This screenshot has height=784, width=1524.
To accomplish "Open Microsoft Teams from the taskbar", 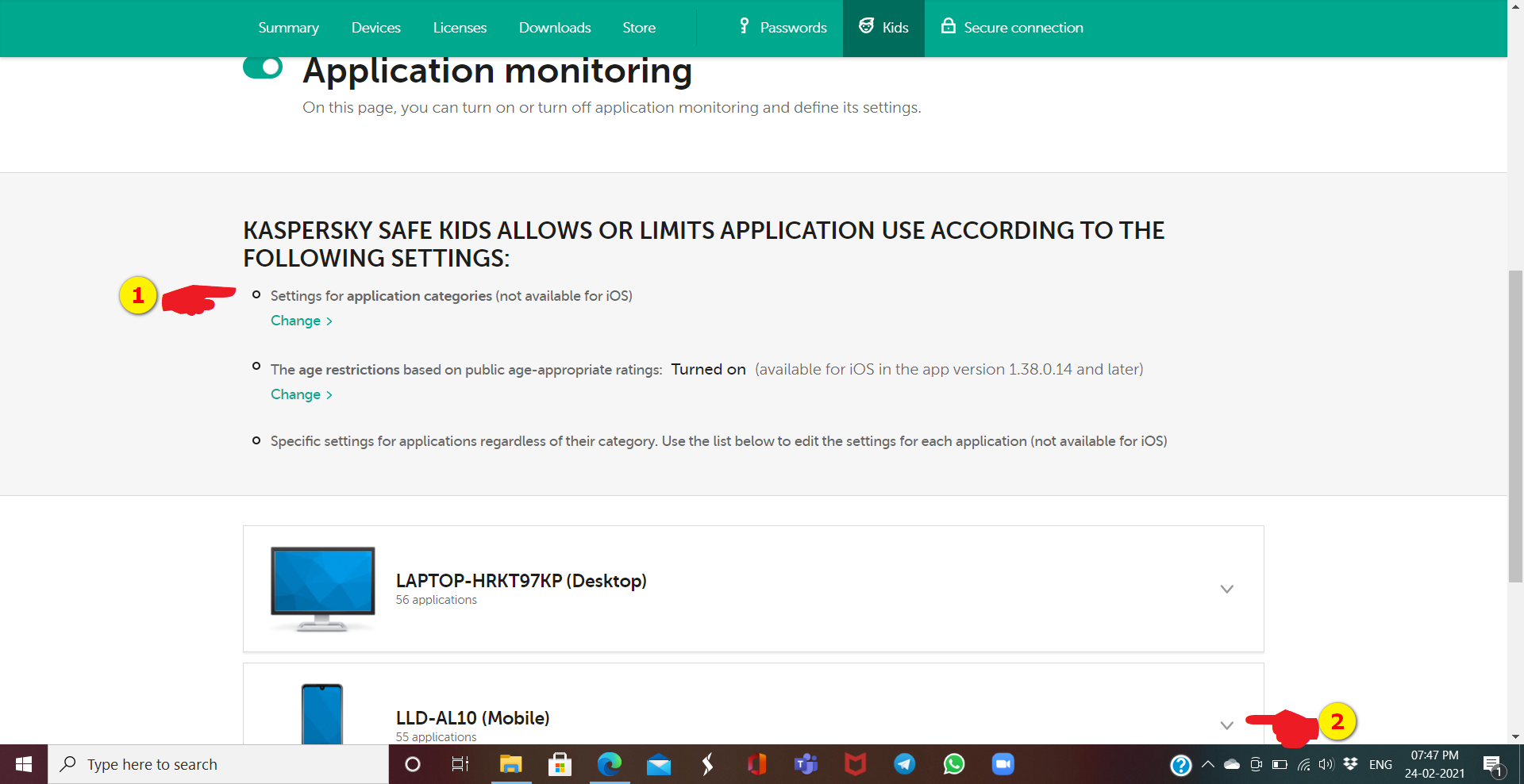I will point(806,764).
